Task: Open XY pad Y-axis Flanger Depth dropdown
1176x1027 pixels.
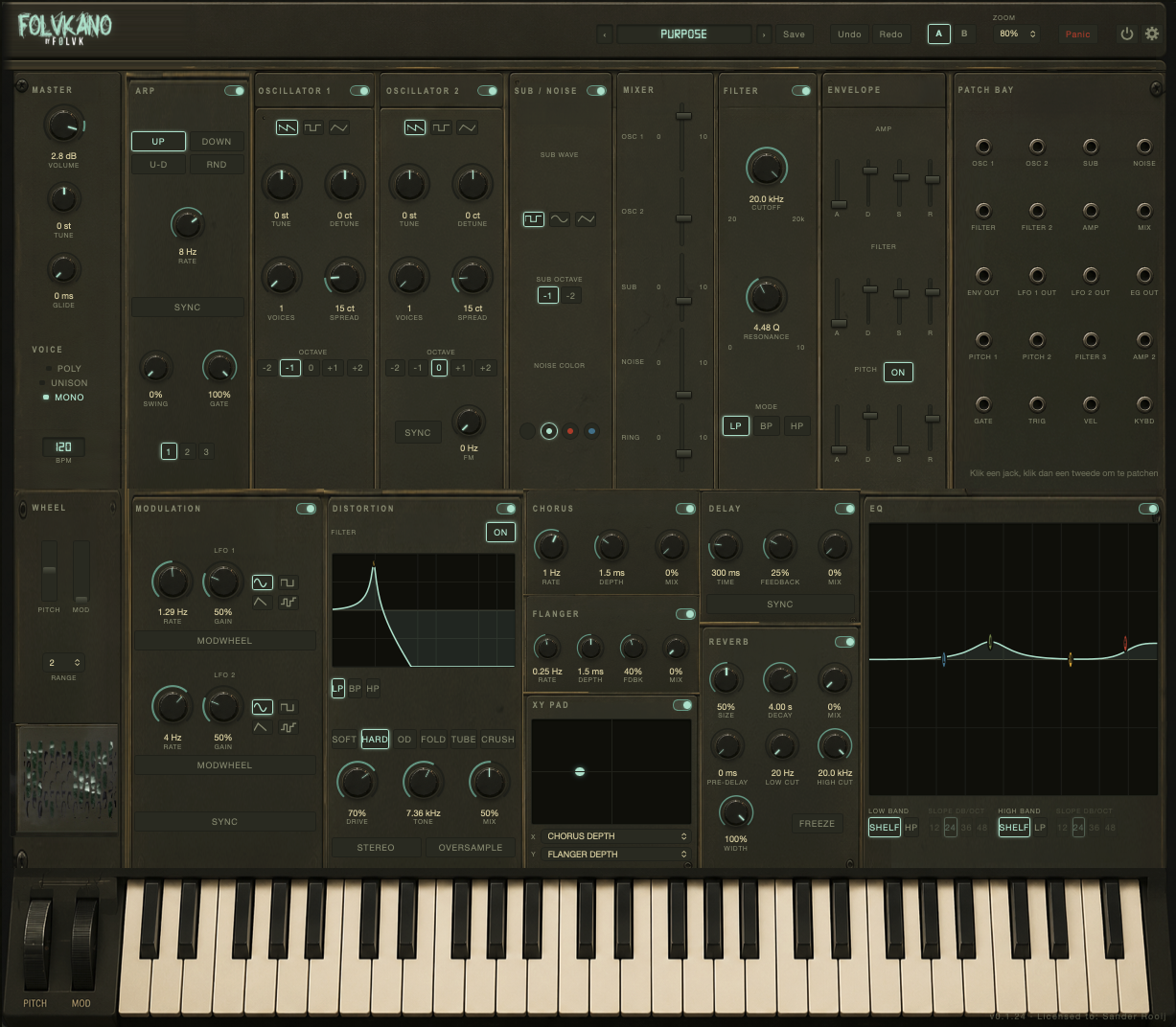Action: click(x=616, y=855)
